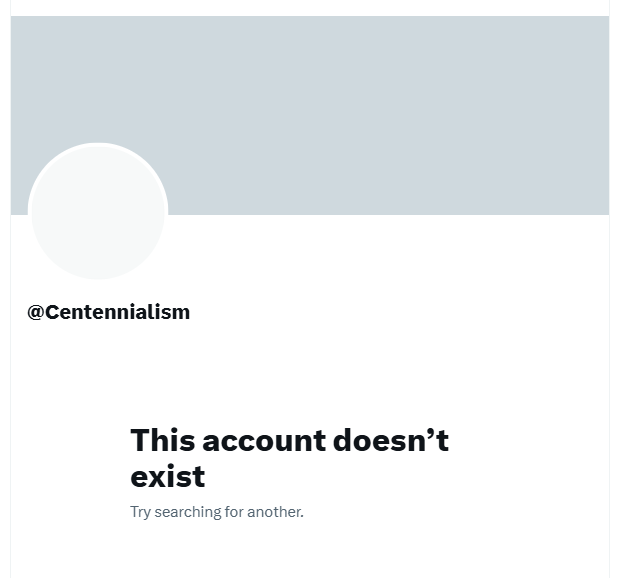622x578 pixels.
Task: Click the word "another." in the subtext
Action: (x=275, y=512)
